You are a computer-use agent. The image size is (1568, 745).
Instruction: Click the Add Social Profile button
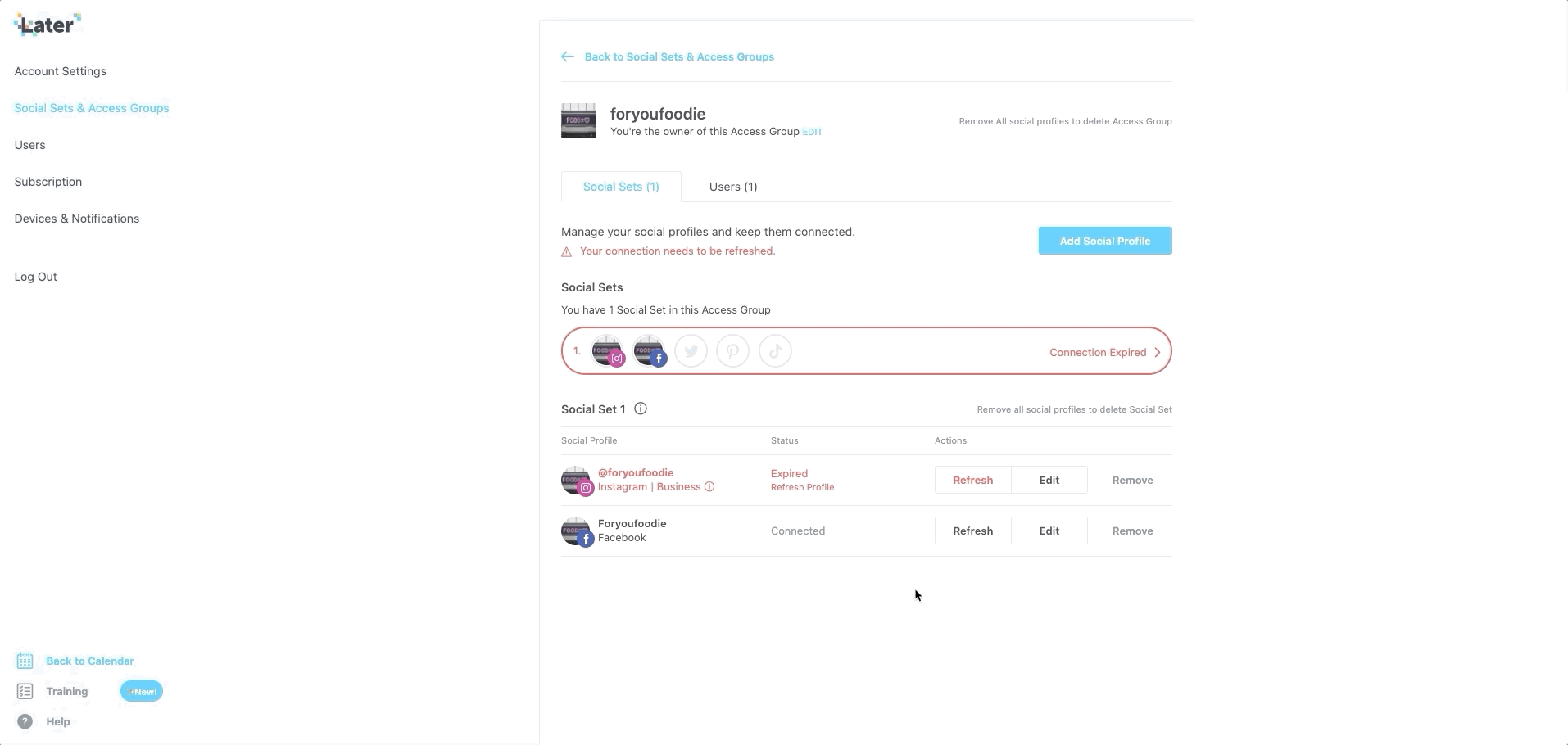1105,241
